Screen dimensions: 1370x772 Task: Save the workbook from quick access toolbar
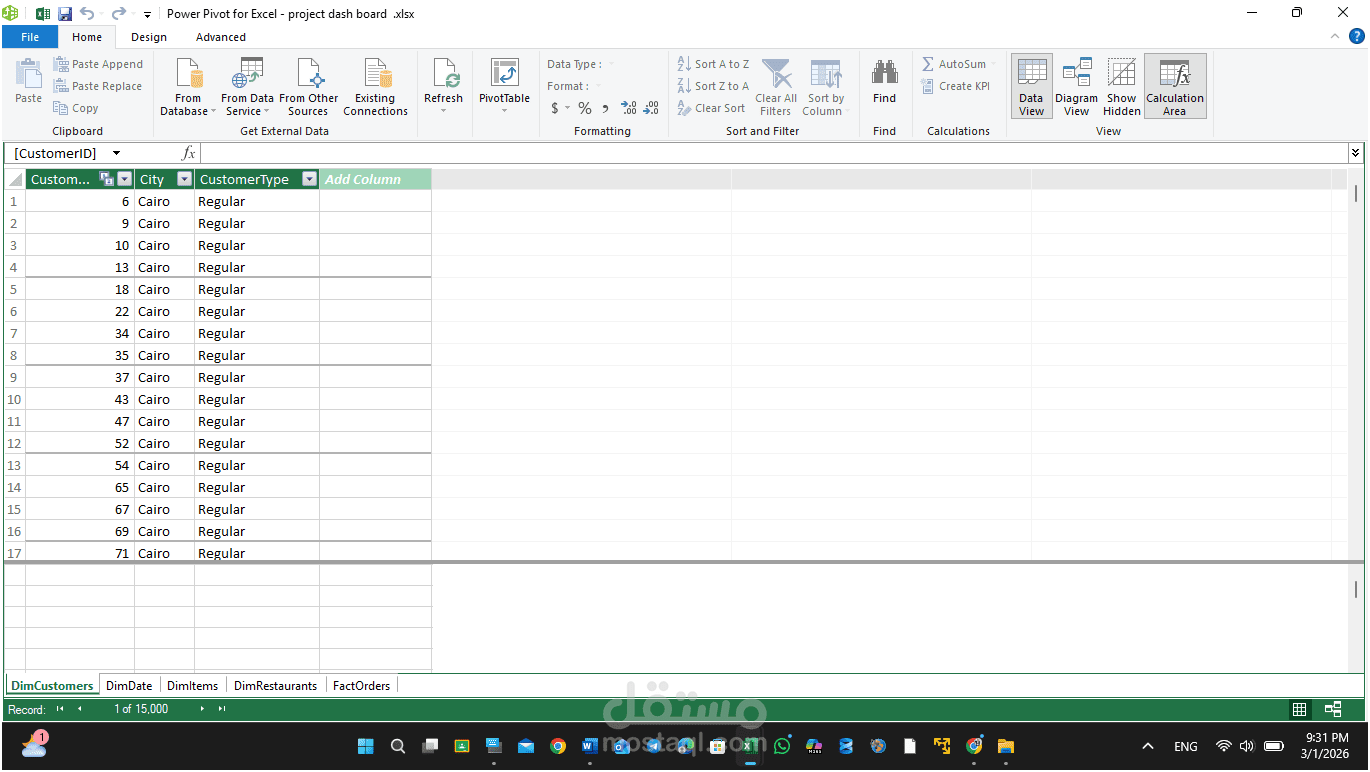pos(65,14)
